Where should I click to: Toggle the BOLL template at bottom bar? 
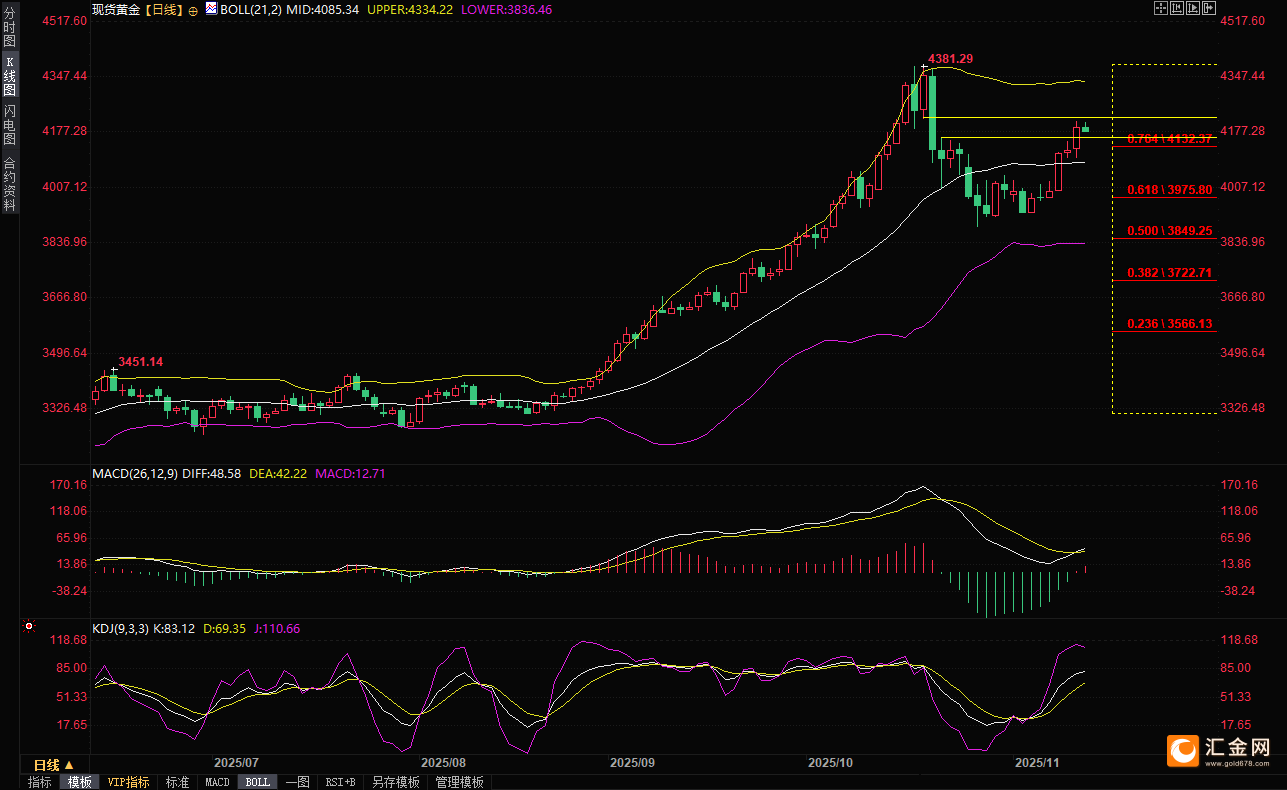pos(257,782)
